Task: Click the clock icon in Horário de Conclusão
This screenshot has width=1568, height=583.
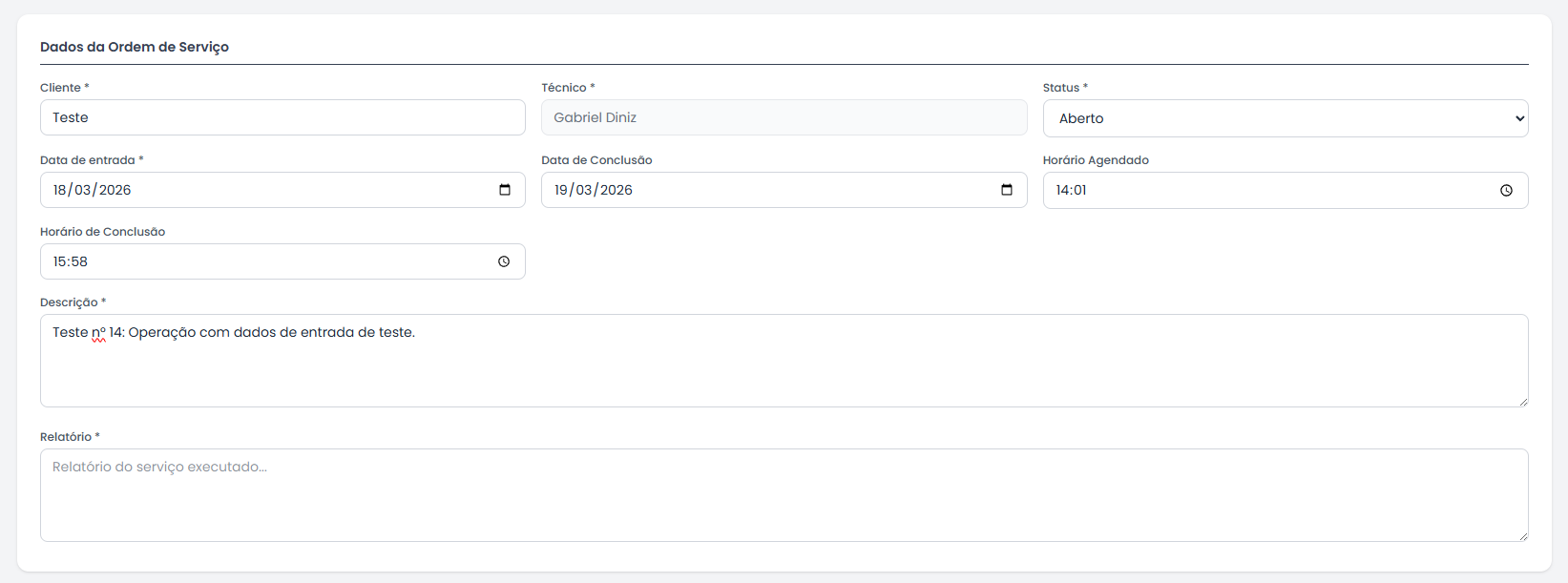Action: point(504,261)
